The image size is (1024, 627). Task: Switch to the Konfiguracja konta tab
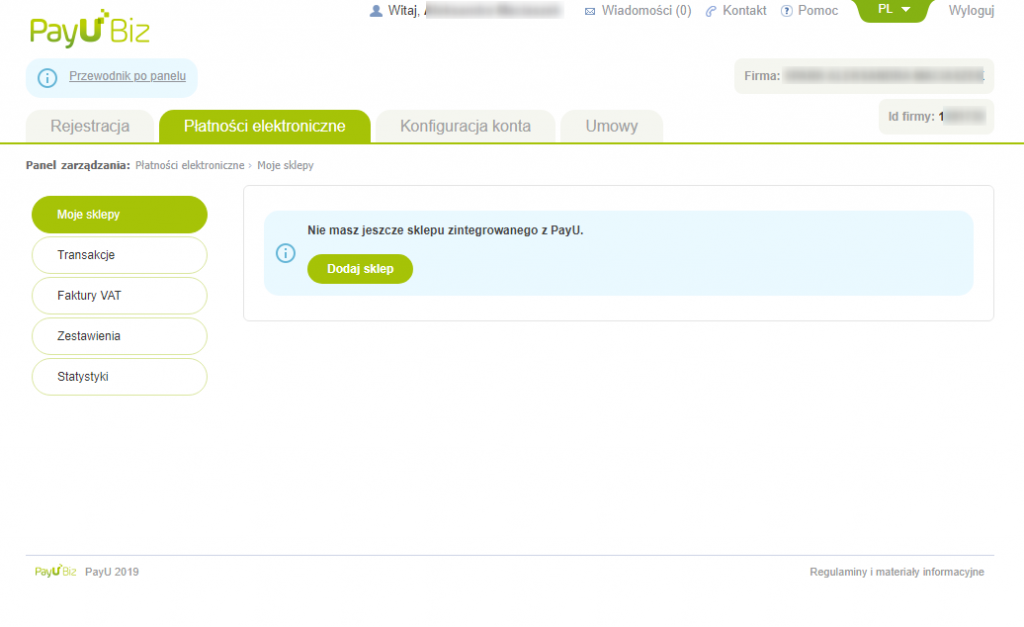coord(466,126)
